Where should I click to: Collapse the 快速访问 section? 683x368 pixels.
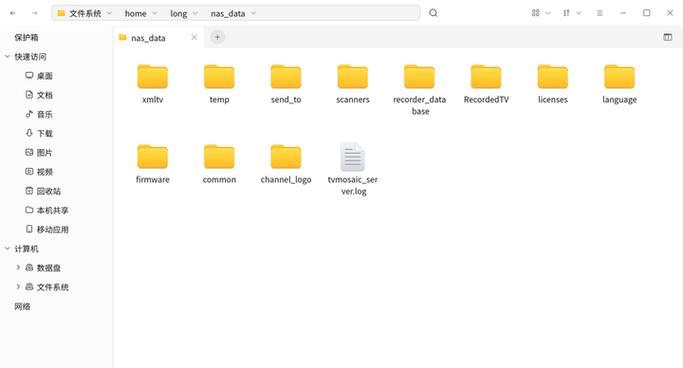coord(7,57)
